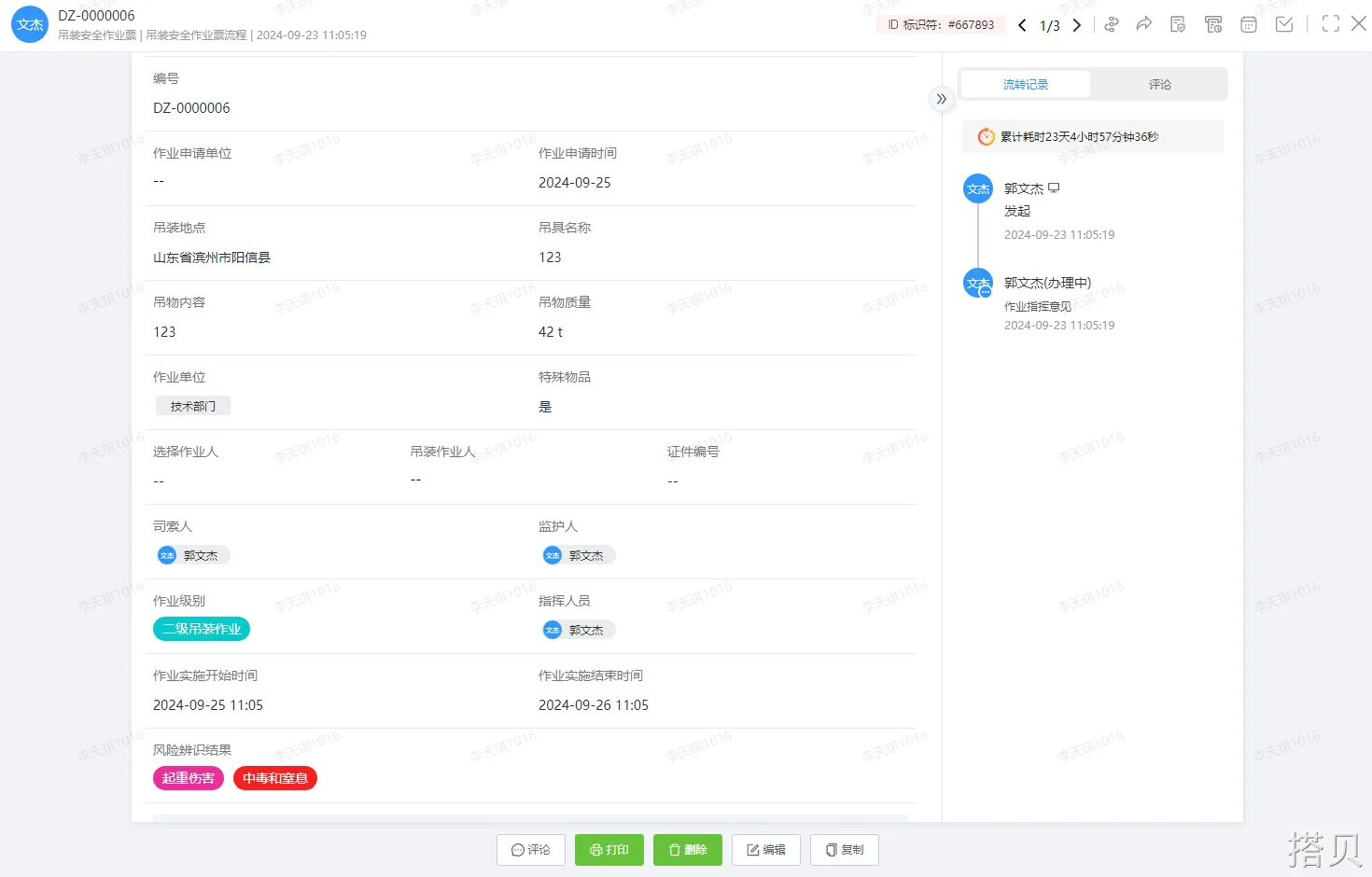Click the 复制 button
The width and height of the screenshot is (1372, 877).
pos(845,850)
